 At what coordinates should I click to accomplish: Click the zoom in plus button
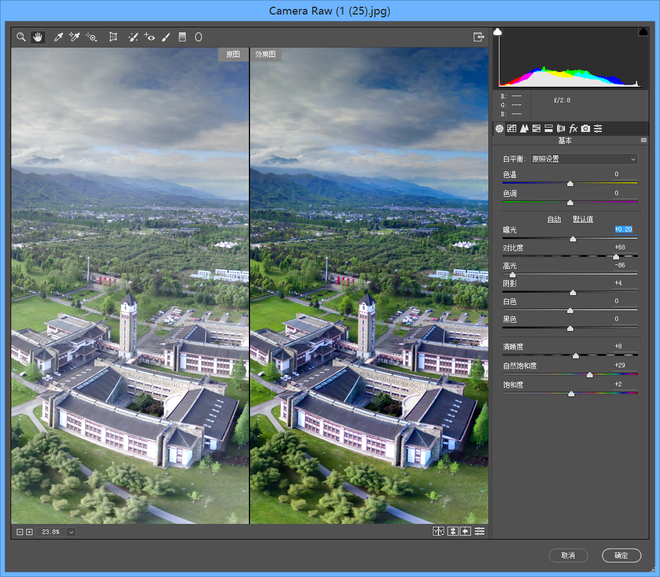(29, 532)
